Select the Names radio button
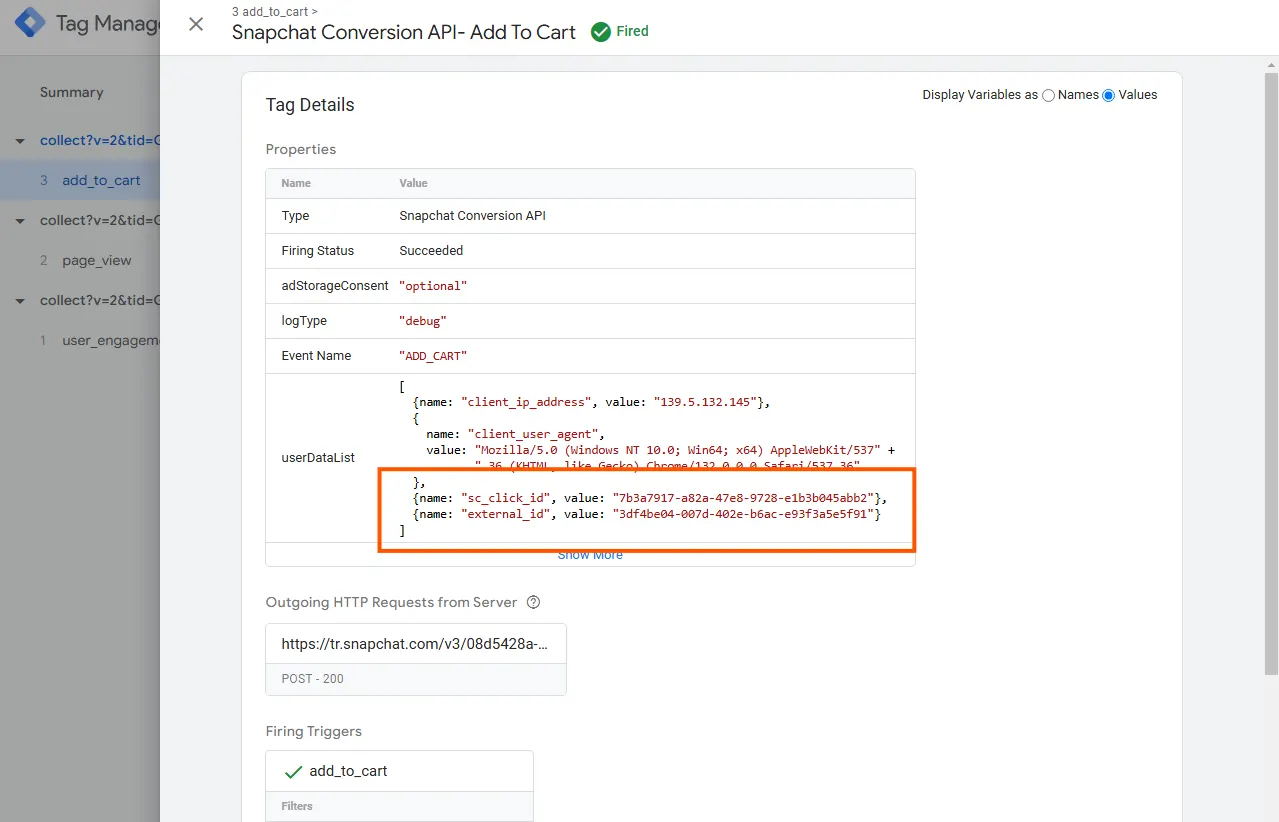 [x=1049, y=95]
